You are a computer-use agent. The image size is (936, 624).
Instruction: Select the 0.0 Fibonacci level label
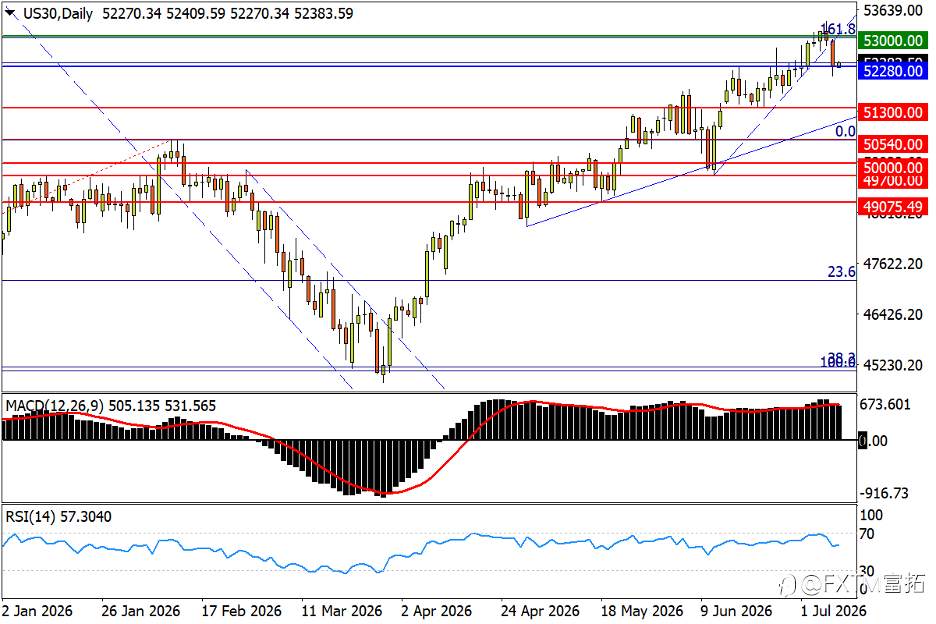pyautogui.click(x=845, y=131)
